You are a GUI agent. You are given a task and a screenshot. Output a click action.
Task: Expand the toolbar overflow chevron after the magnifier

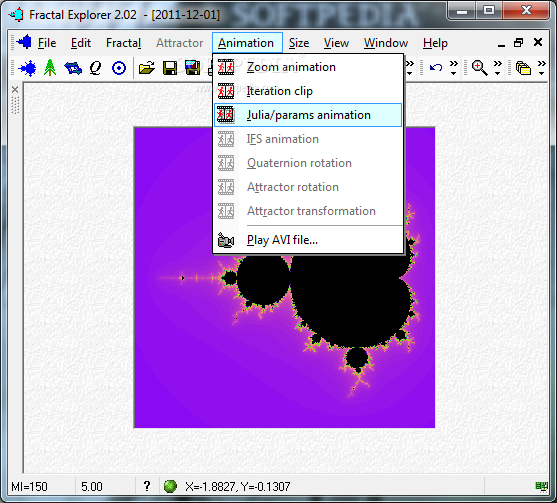498,67
